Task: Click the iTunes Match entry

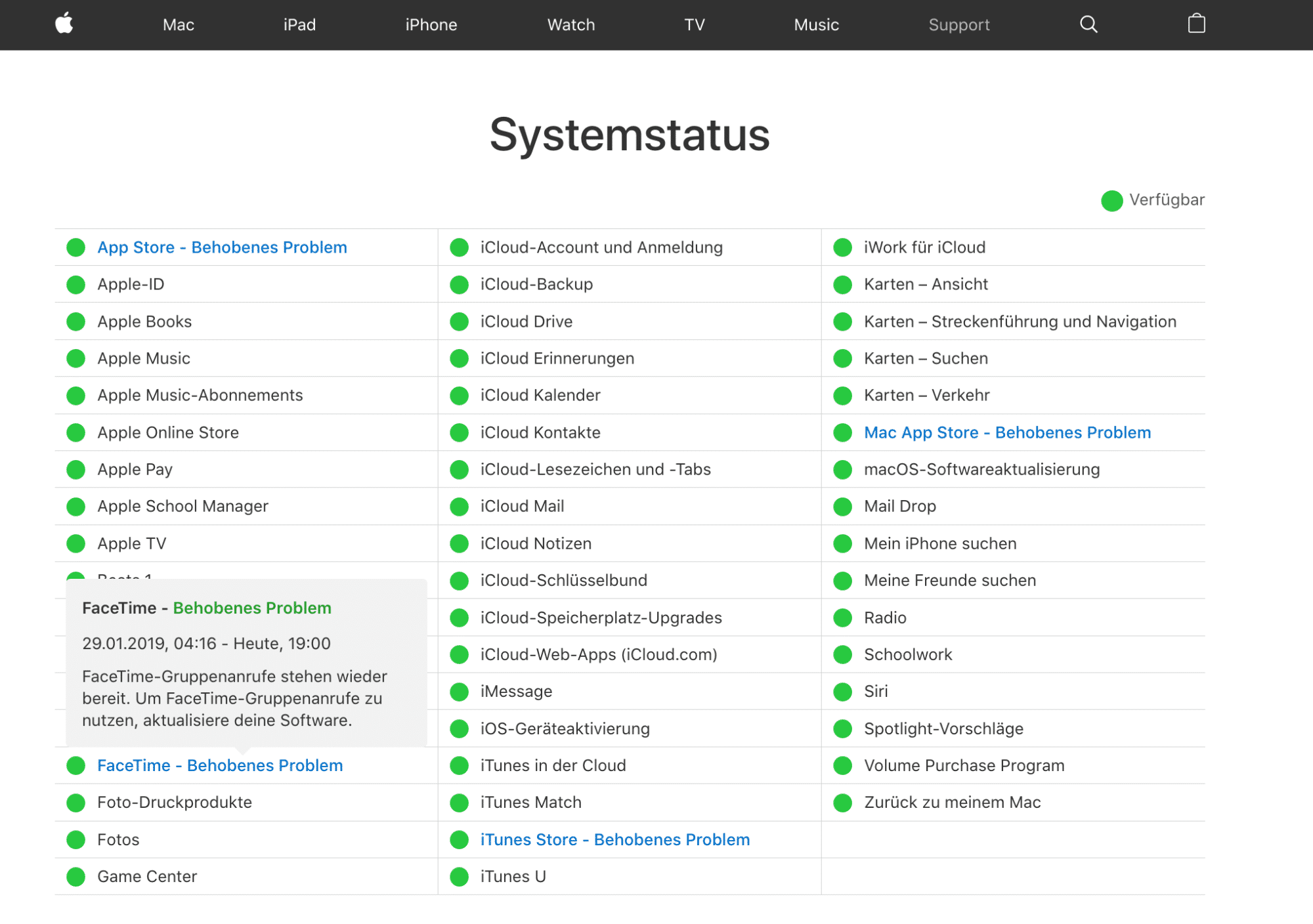Action: tap(531, 802)
